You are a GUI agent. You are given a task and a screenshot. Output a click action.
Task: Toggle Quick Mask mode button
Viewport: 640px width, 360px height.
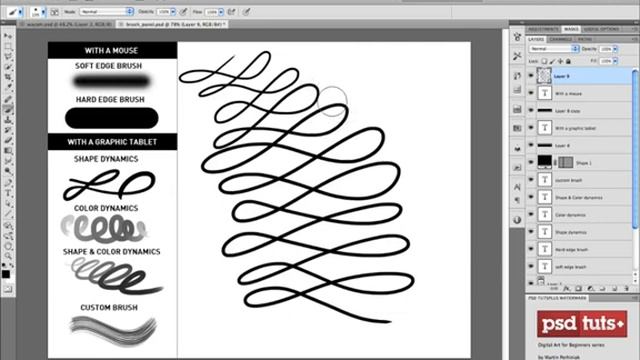[x=8, y=289]
